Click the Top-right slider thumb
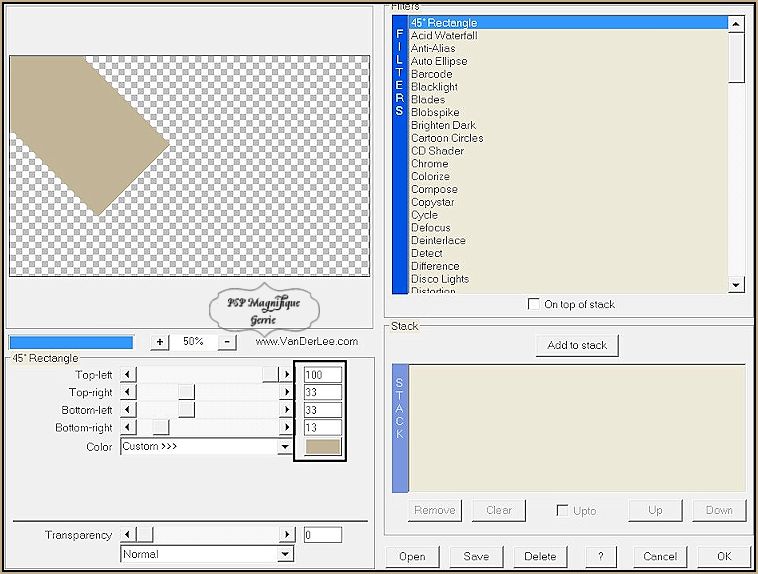The height and width of the screenshot is (574, 758). click(x=186, y=392)
